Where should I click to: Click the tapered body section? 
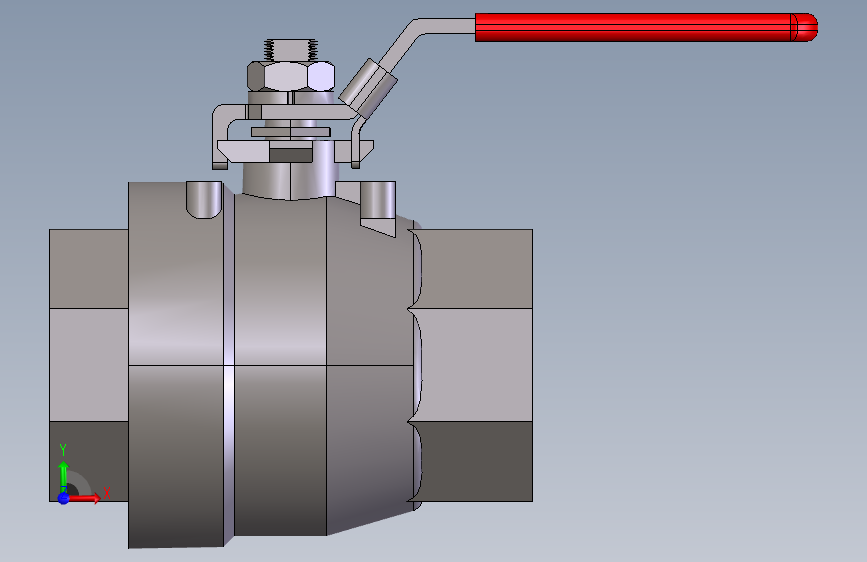[369, 365]
